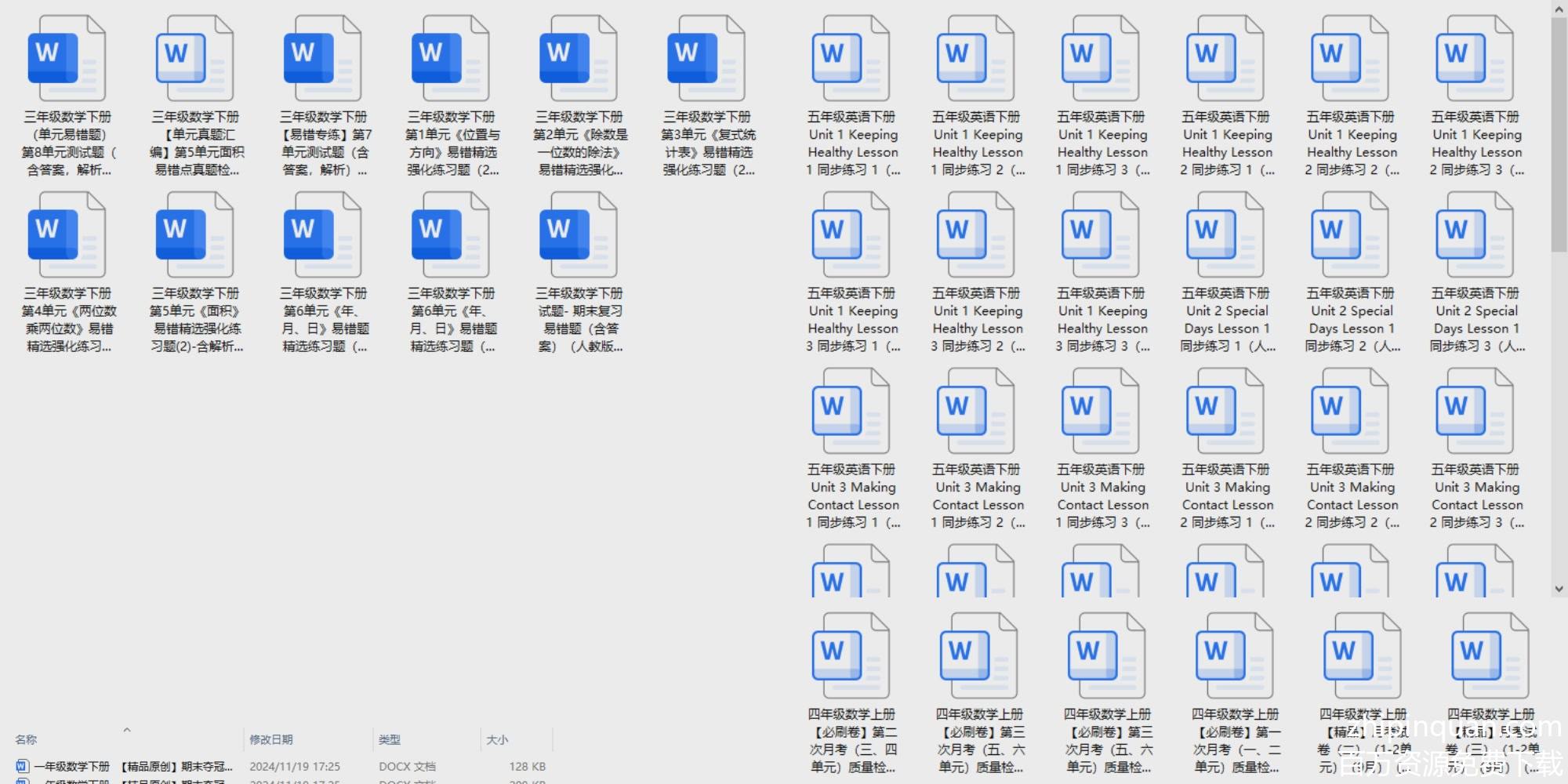Sort files by 修改日期 column header
This screenshot has height=784, width=1568.
[271, 739]
